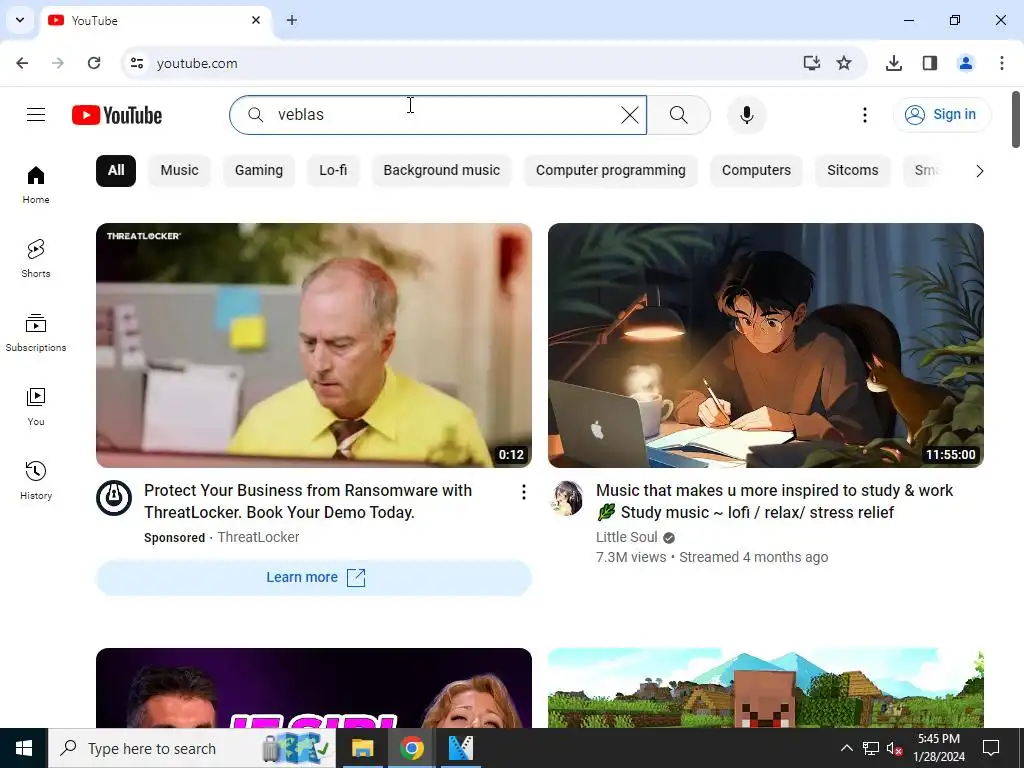Open the Little Soul channel name
This screenshot has height=768, width=1024.
[x=626, y=537]
